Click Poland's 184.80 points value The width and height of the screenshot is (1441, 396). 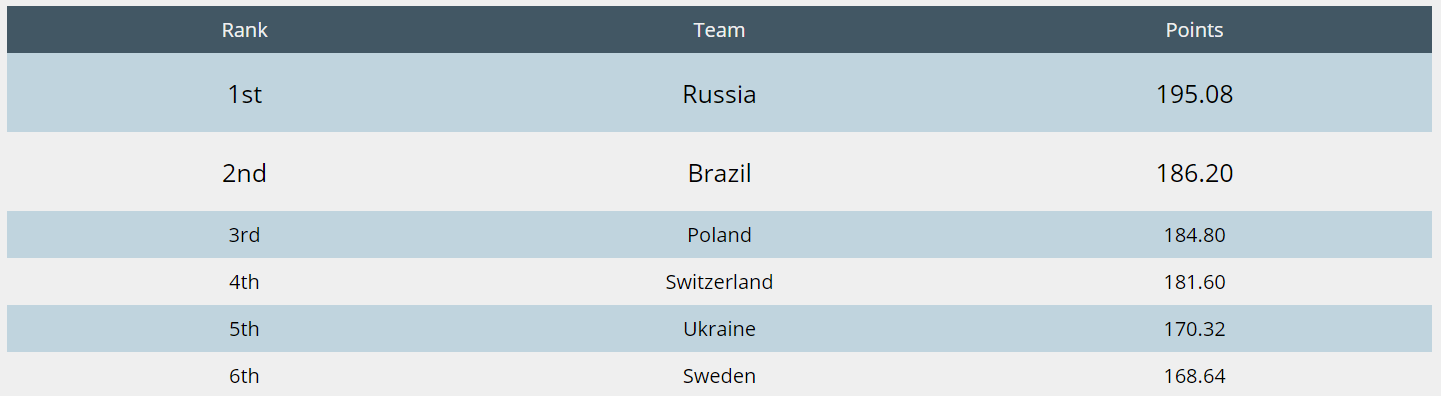[1194, 235]
